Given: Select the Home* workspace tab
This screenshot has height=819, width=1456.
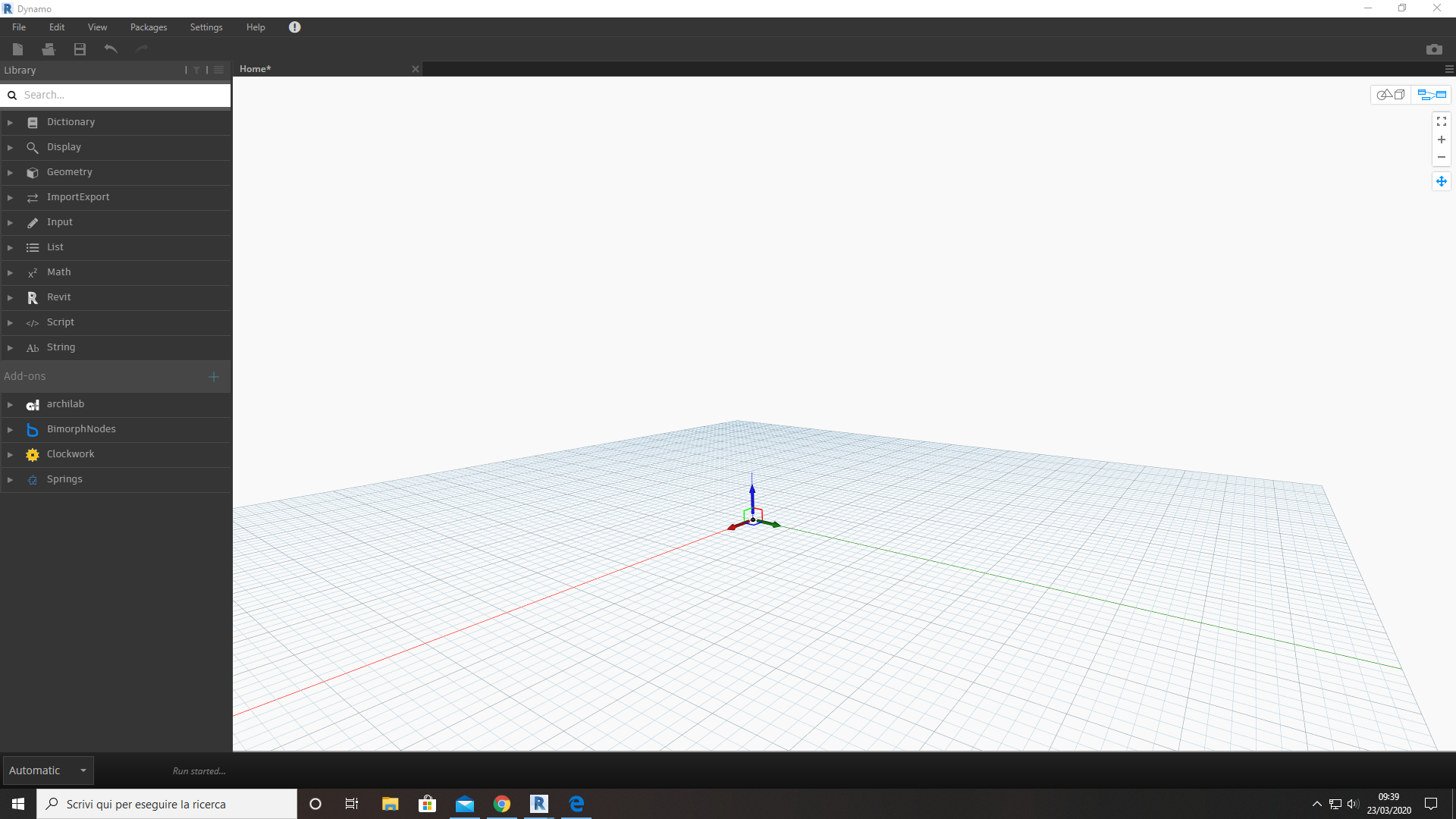Looking at the screenshot, I should [x=328, y=69].
